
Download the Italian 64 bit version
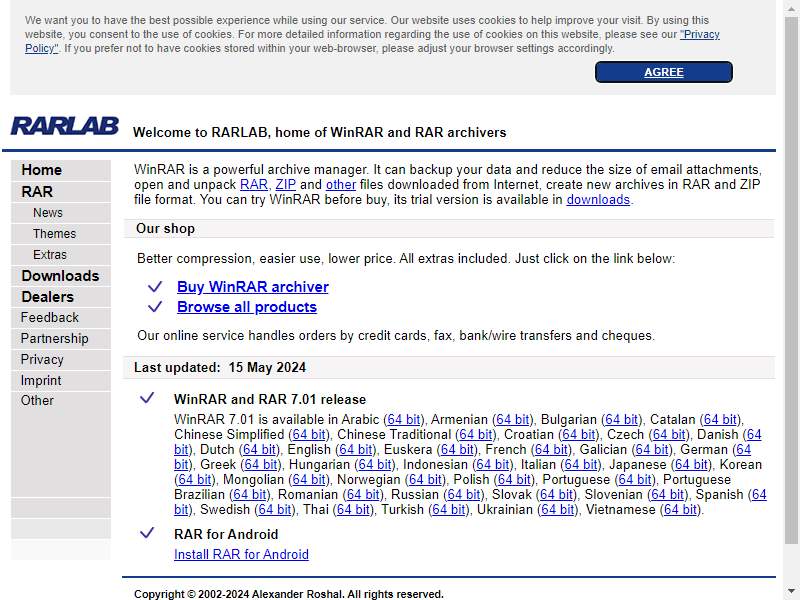[581, 464]
